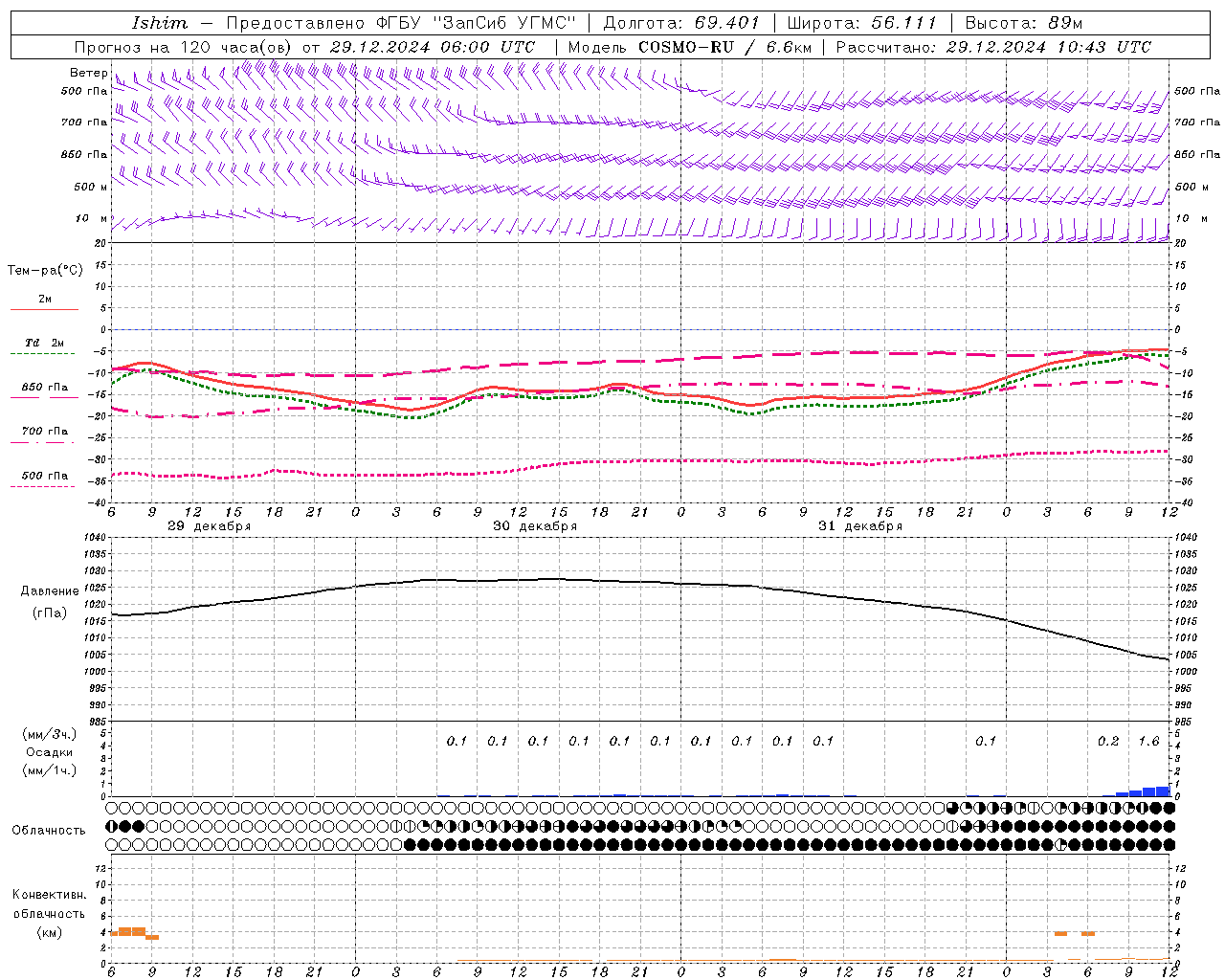The height and width of the screenshot is (980, 1225).
Task: Click "850 гПа" label right of wind barbs
Action: coord(1197,154)
